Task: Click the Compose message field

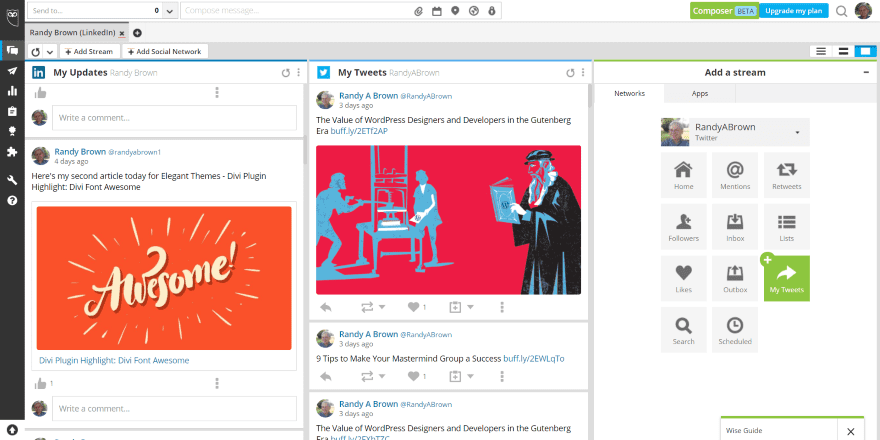Action: pos(295,11)
